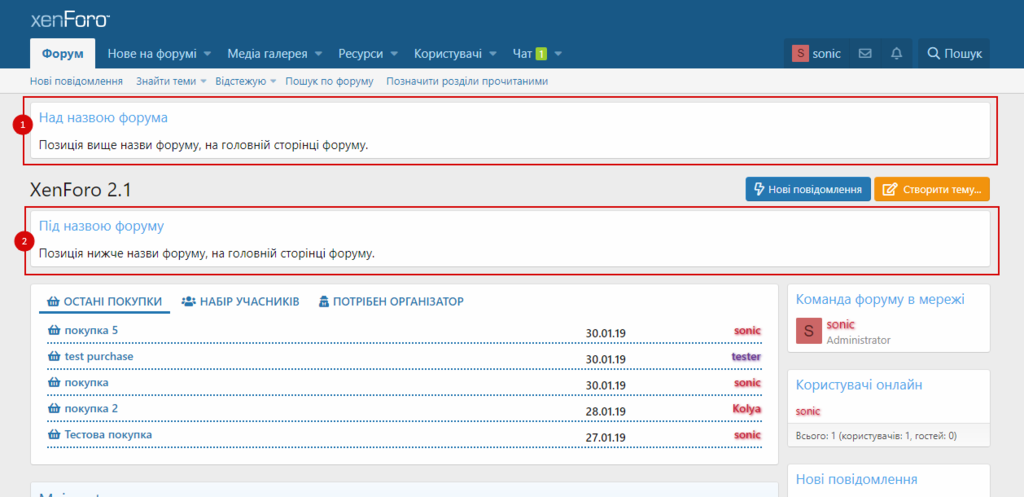
Task: Expand the 'Медіа галерея' dropdown arrow
Action: coord(318,53)
